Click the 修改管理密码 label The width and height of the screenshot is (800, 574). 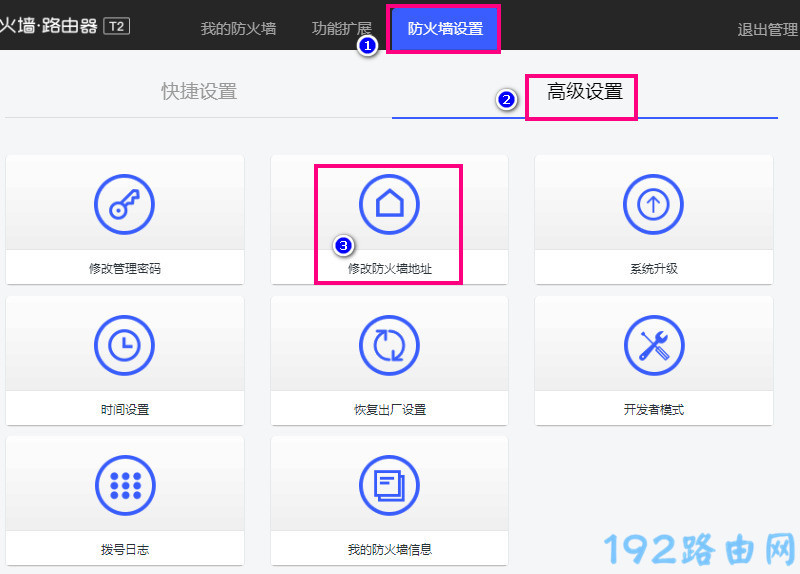124,269
